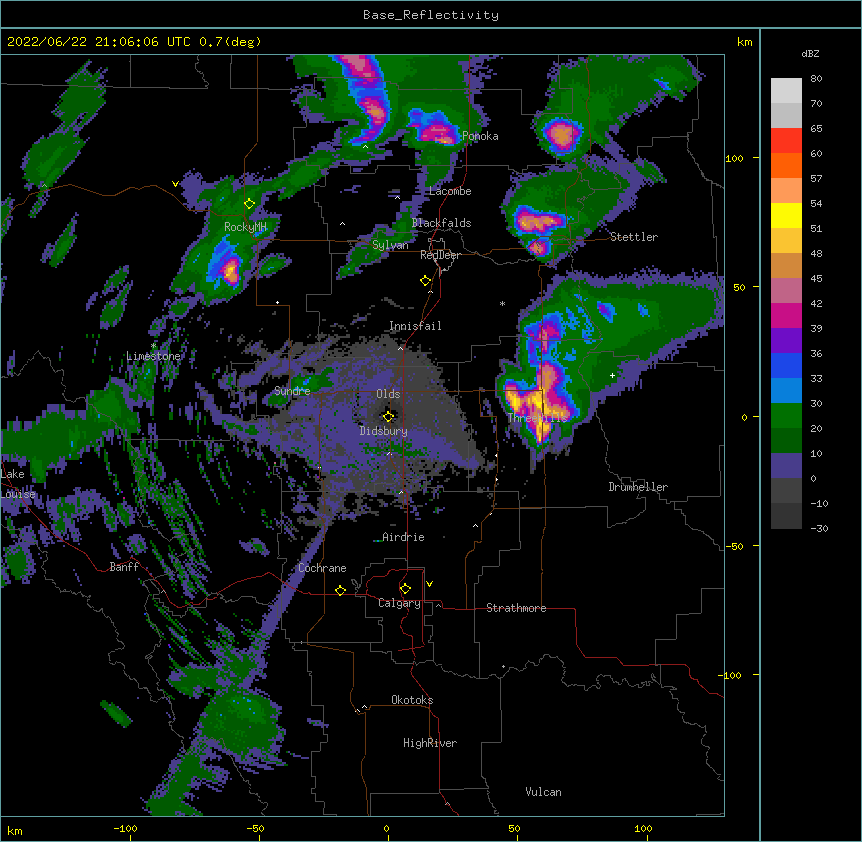Click the Okotoks city label
The width and height of the screenshot is (862, 842).
pyautogui.click(x=412, y=700)
